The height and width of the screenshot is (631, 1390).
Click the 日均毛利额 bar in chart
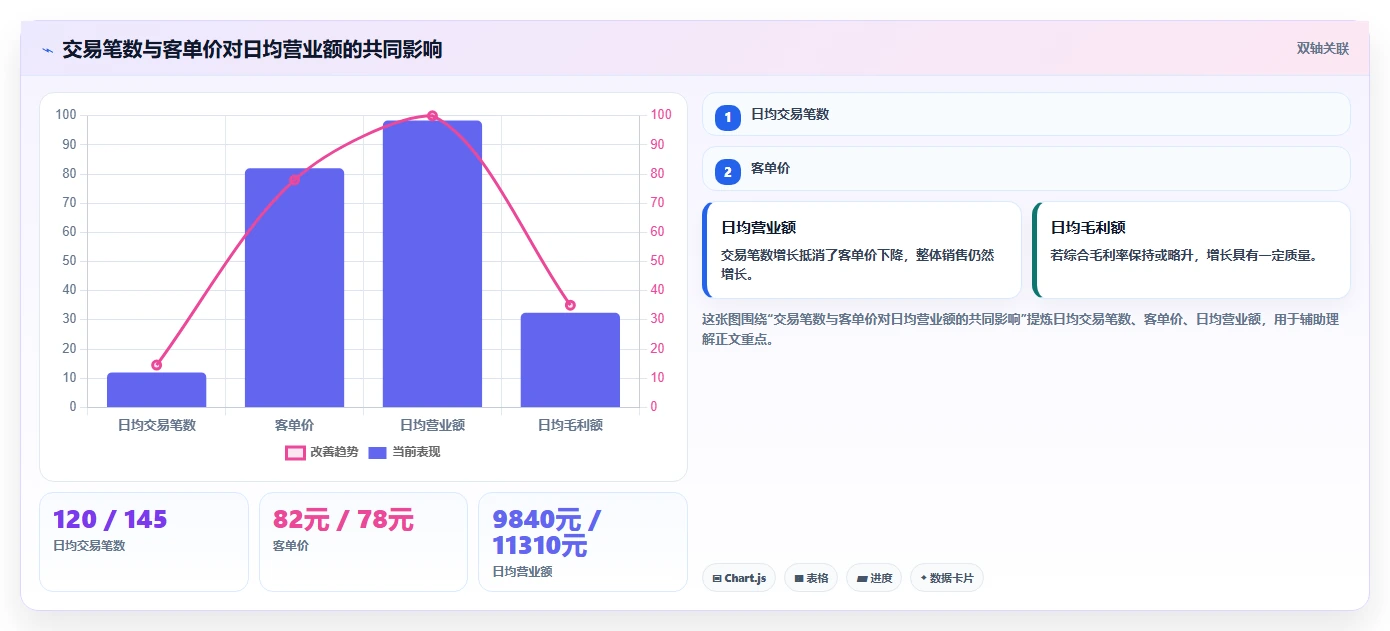570,360
